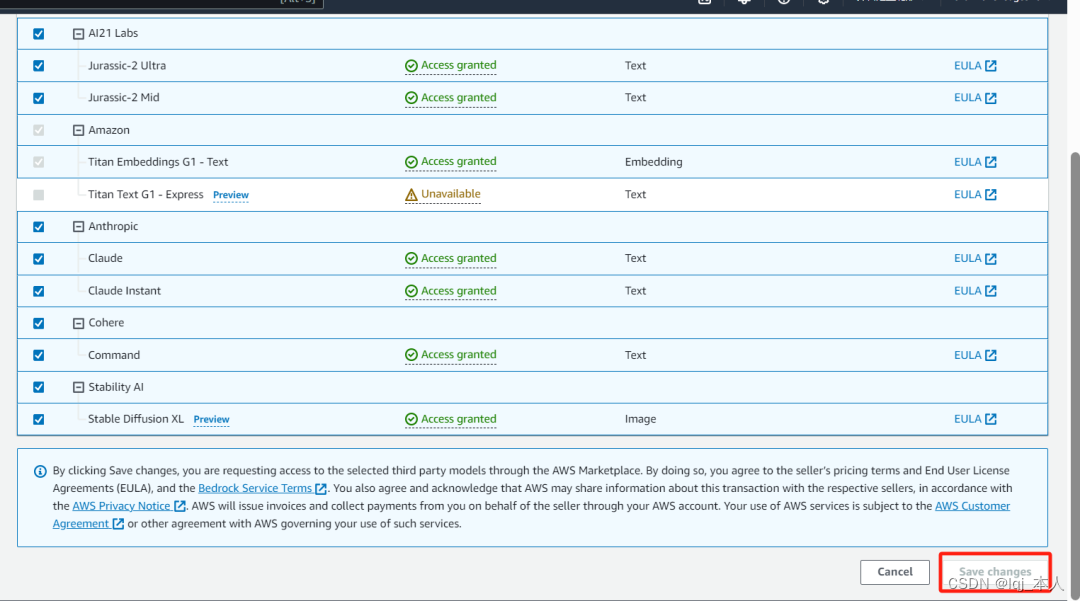
Task: Select the Claude Instant model name
Action: coord(124,291)
